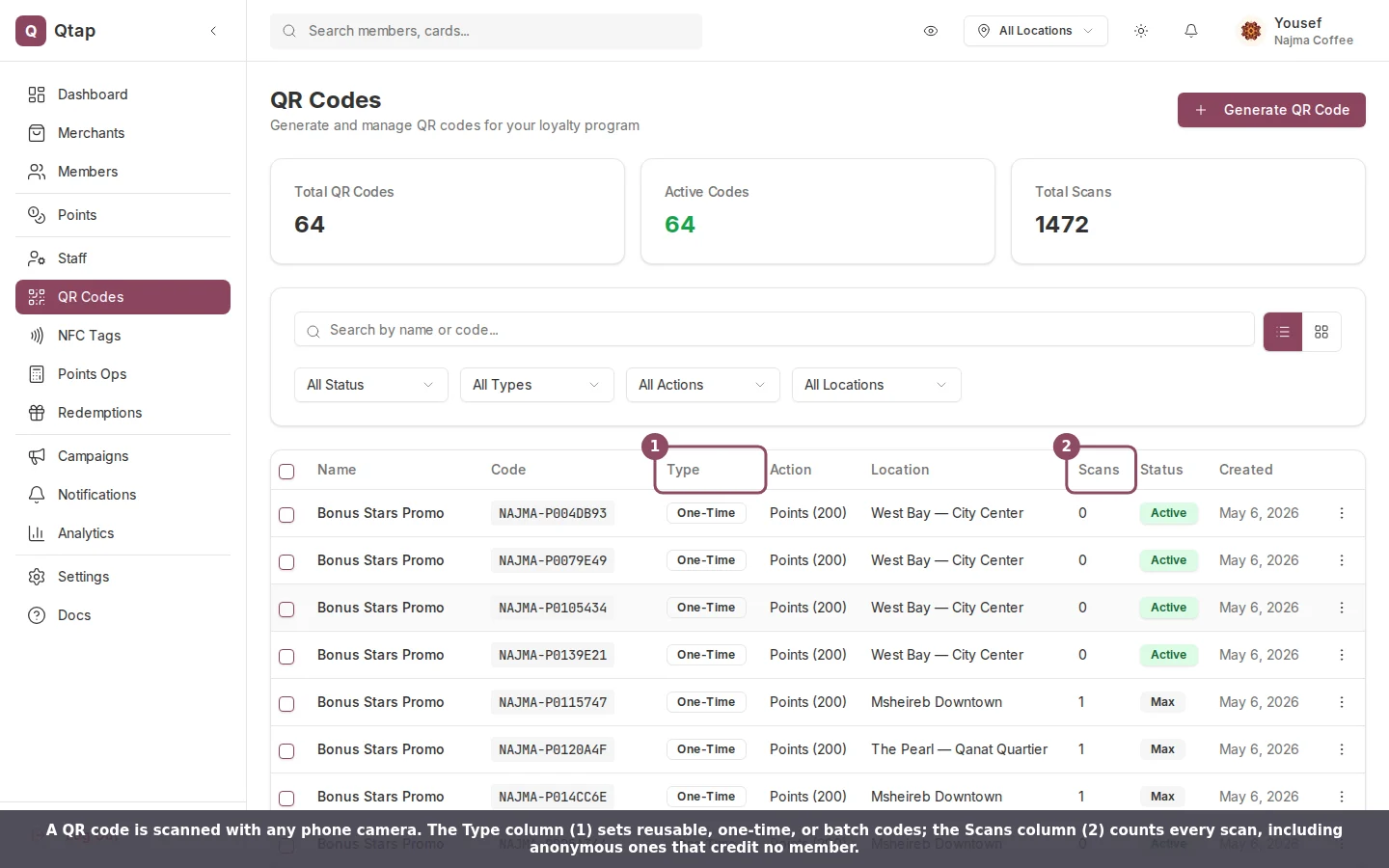The image size is (1389, 868).
Task: Open row menu for NAJMA-P0139E21
Action: pyautogui.click(x=1342, y=655)
